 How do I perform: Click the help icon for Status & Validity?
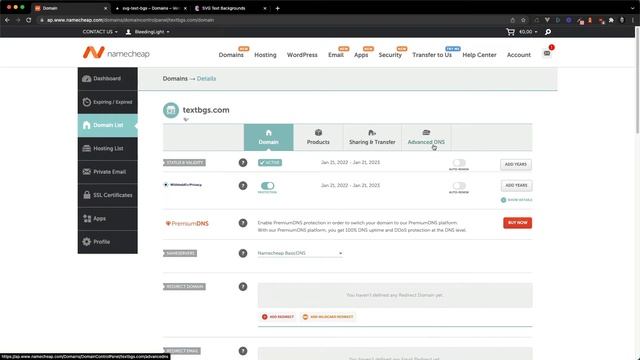(x=243, y=162)
